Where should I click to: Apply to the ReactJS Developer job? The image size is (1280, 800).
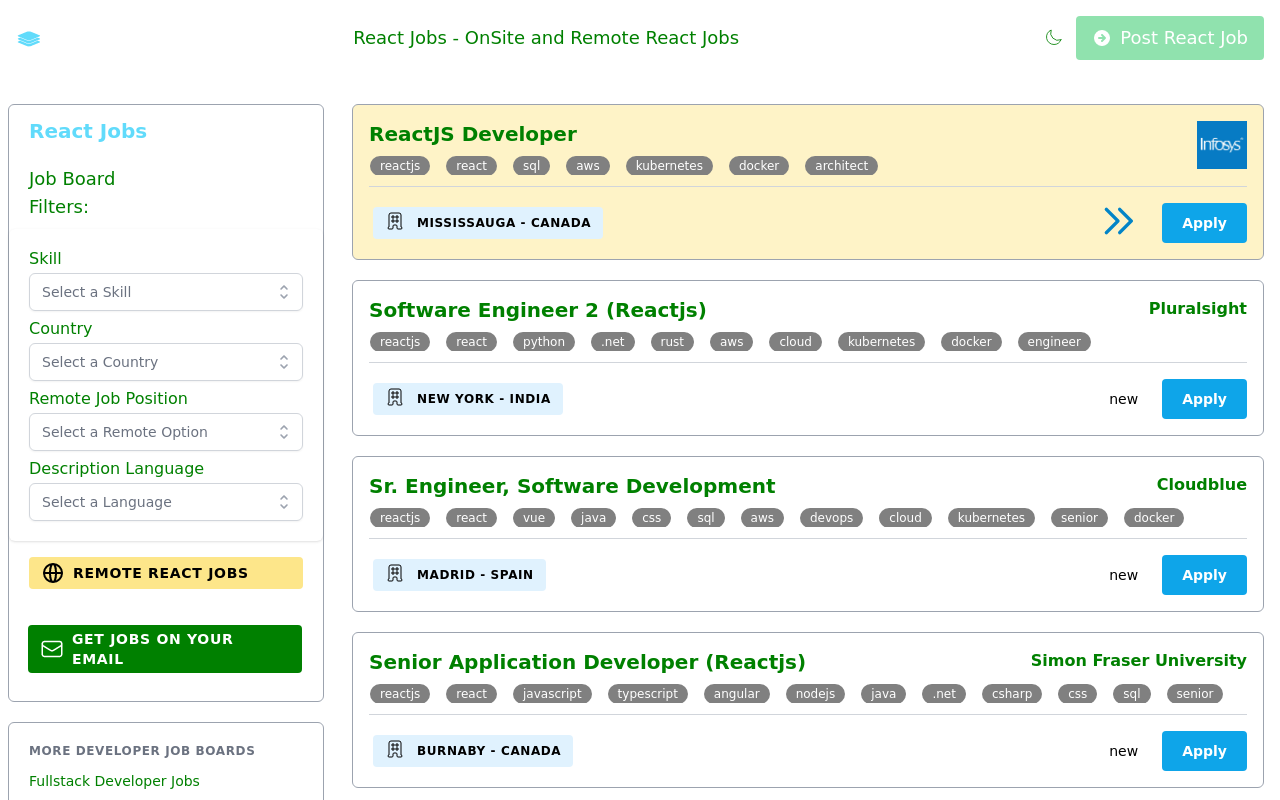coord(1204,223)
